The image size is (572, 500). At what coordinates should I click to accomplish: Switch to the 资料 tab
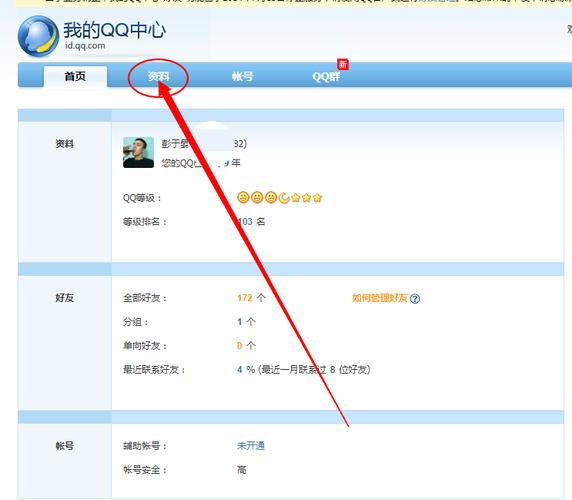click(158, 77)
